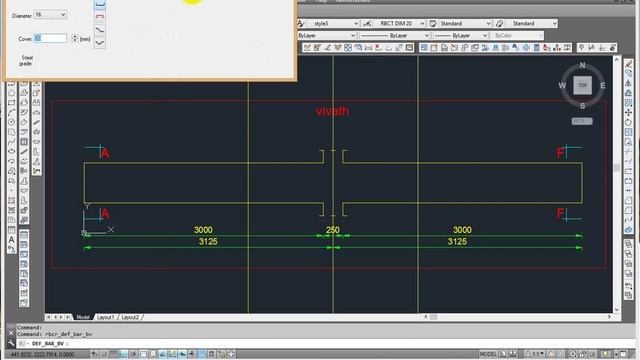This screenshot has width=640, height=360.
Task: Toggle Snap Mode in status bar
Action: point(104,354)
